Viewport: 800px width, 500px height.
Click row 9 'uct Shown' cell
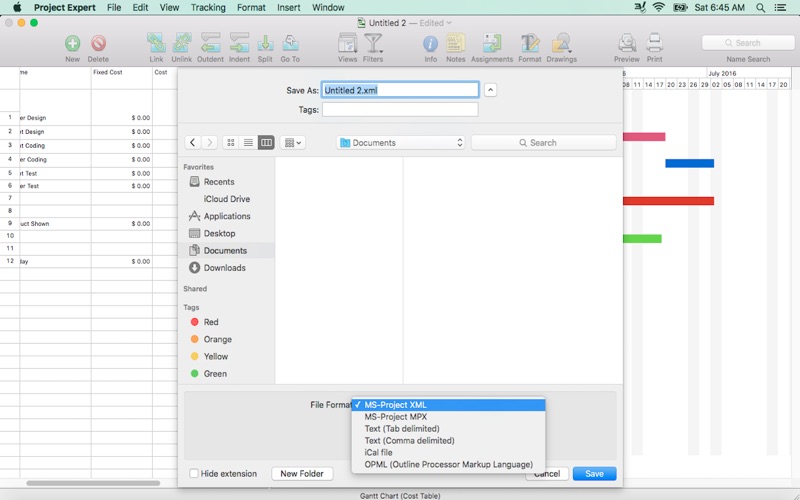55,223
